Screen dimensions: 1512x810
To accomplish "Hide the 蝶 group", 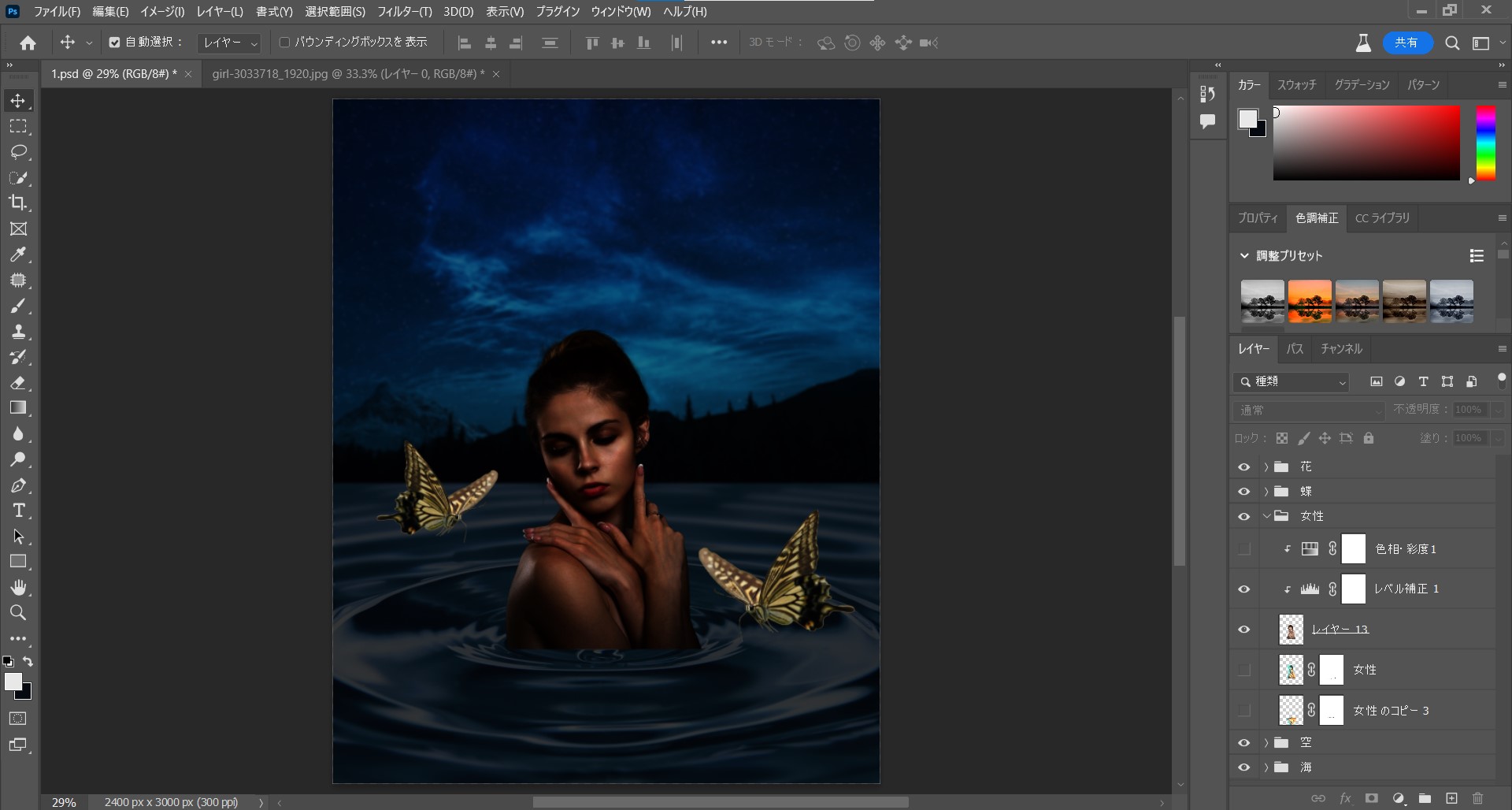I will pyautogui.click(x=1244, y=492).
